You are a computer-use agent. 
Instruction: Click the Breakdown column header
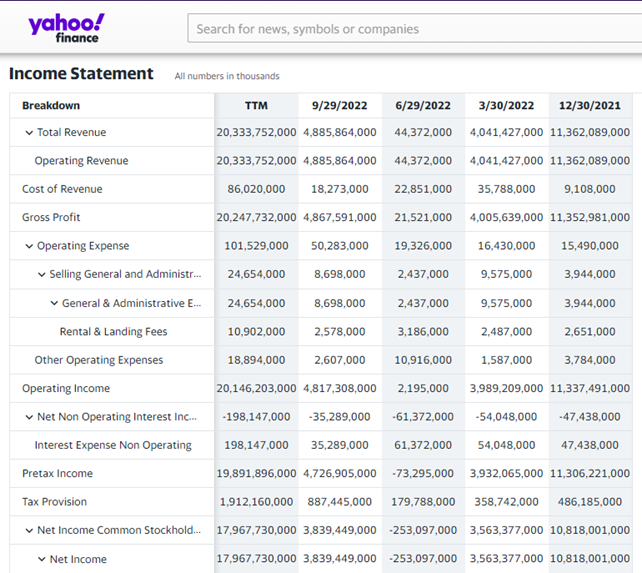(51, 106)
